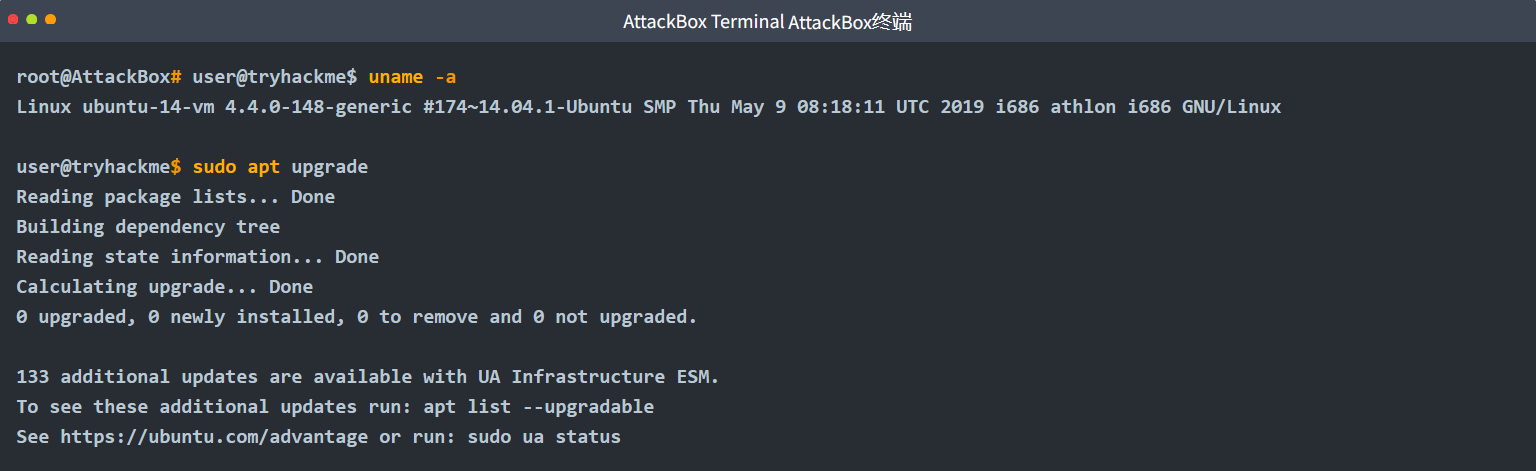Click the 'sudo apt' command text
The height and width of the screenshot is (471, 1536).
point(236,167)
